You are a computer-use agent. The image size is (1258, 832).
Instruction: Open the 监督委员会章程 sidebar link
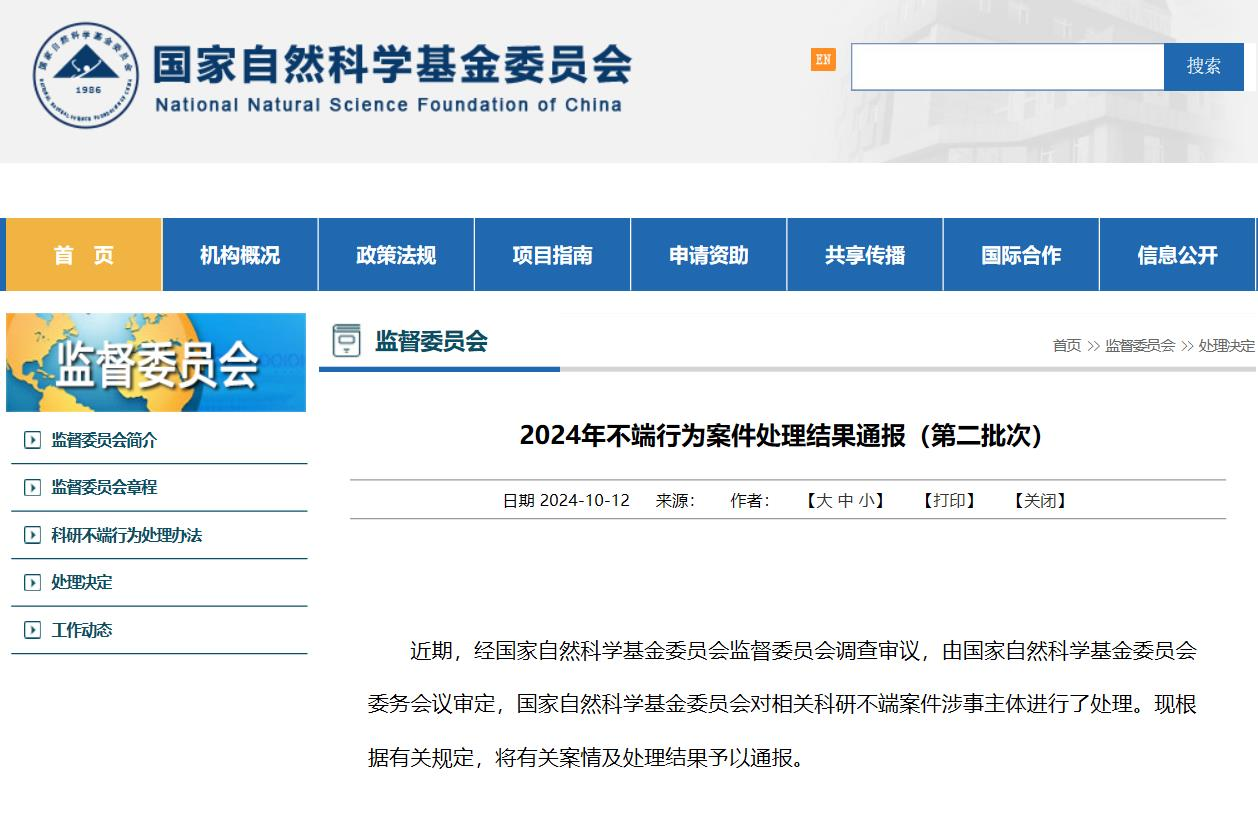click(x=104, y=487)
